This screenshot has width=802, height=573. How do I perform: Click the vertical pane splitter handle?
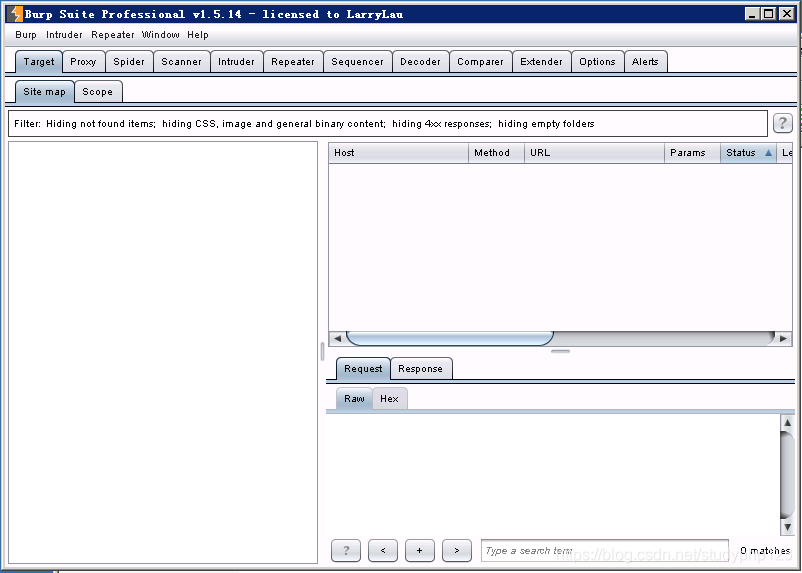pos(322,351)
